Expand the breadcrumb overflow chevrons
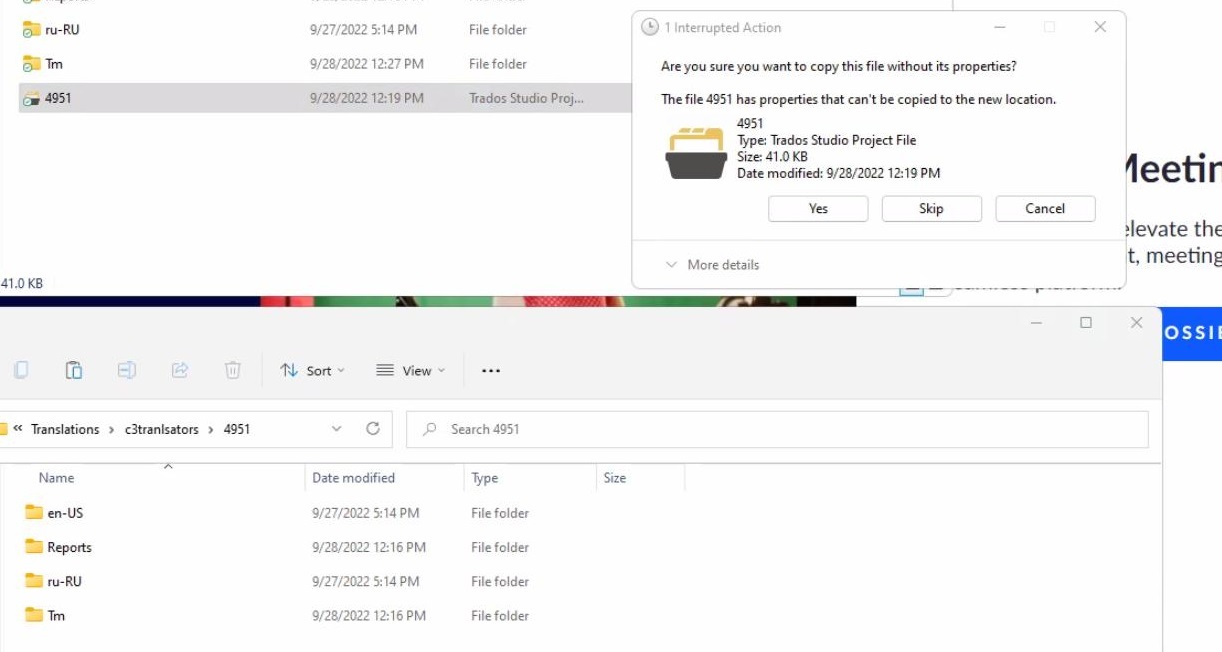Viewport: 1222px width, 652px height. (18, 429)
